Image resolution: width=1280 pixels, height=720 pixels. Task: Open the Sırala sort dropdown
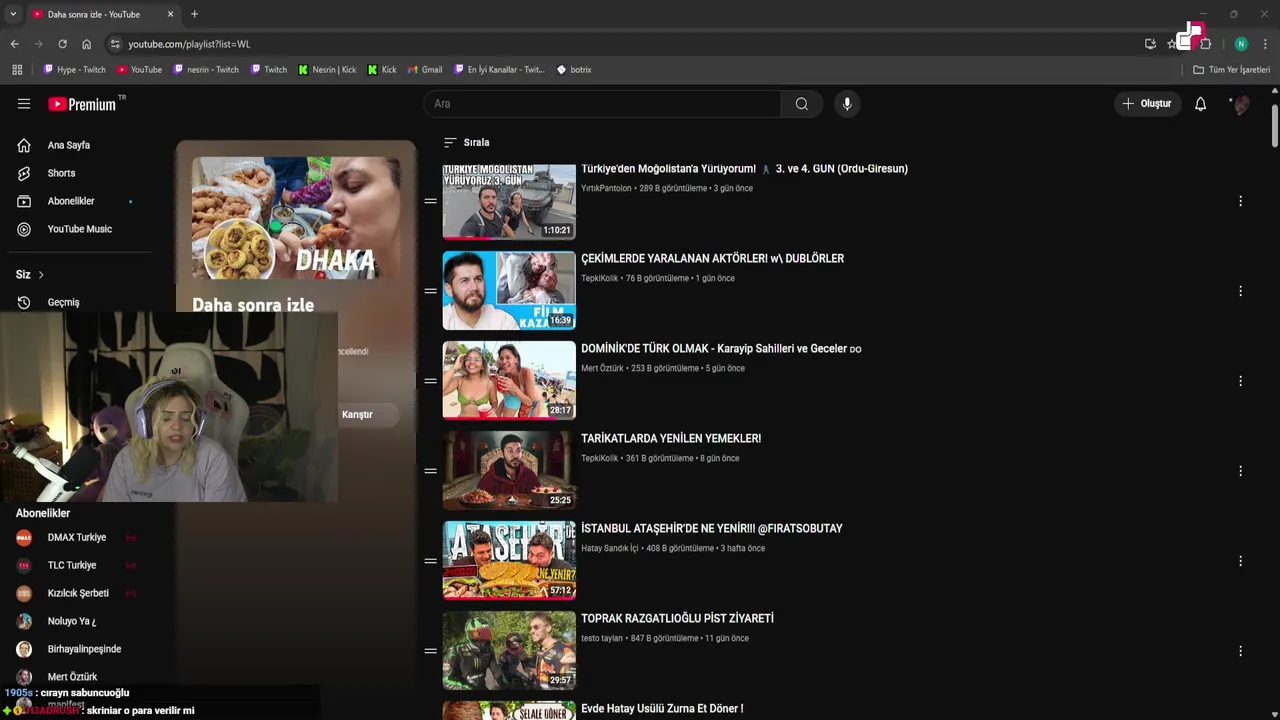pos(466,143)
